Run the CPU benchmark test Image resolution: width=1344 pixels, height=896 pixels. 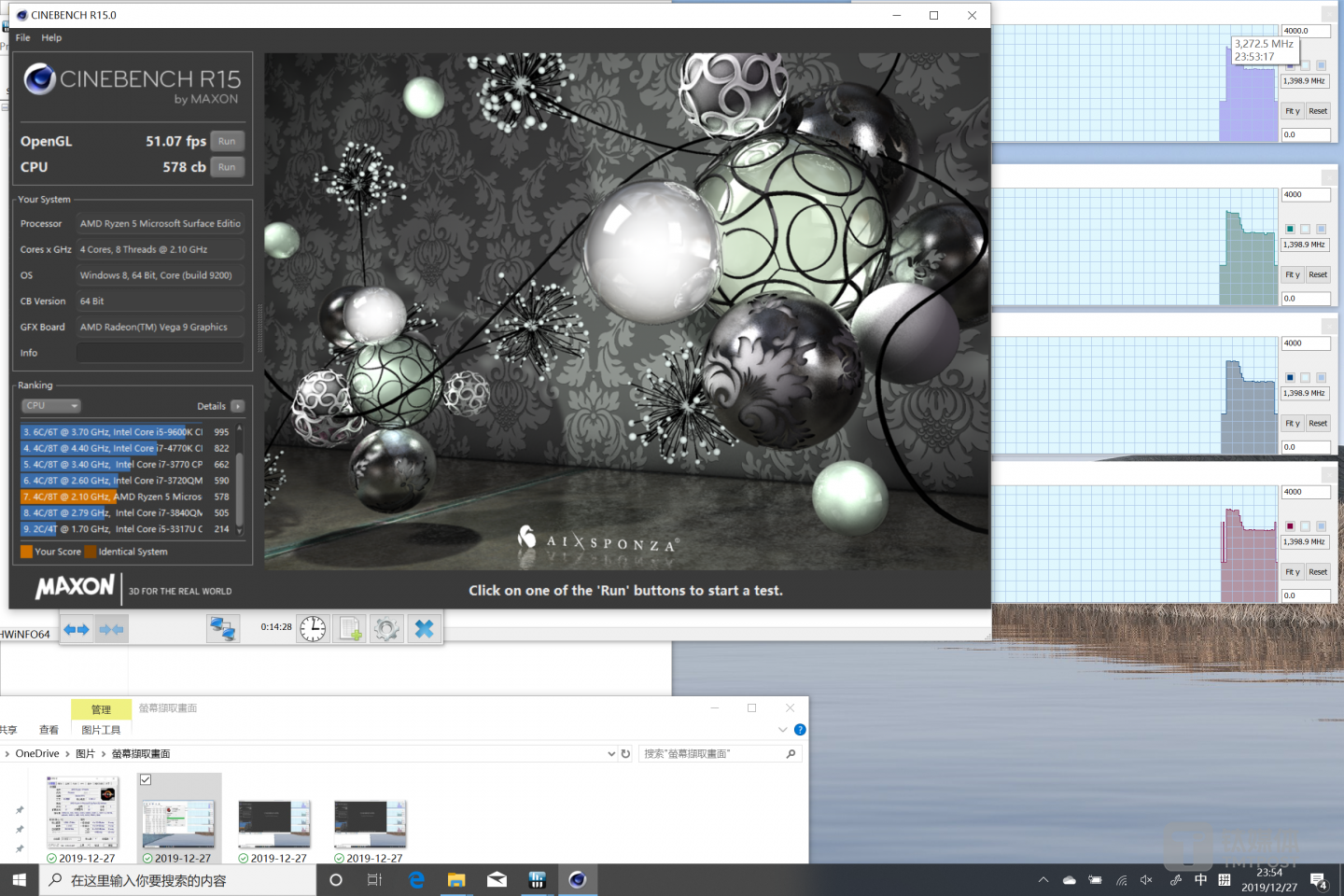(227, 166)
